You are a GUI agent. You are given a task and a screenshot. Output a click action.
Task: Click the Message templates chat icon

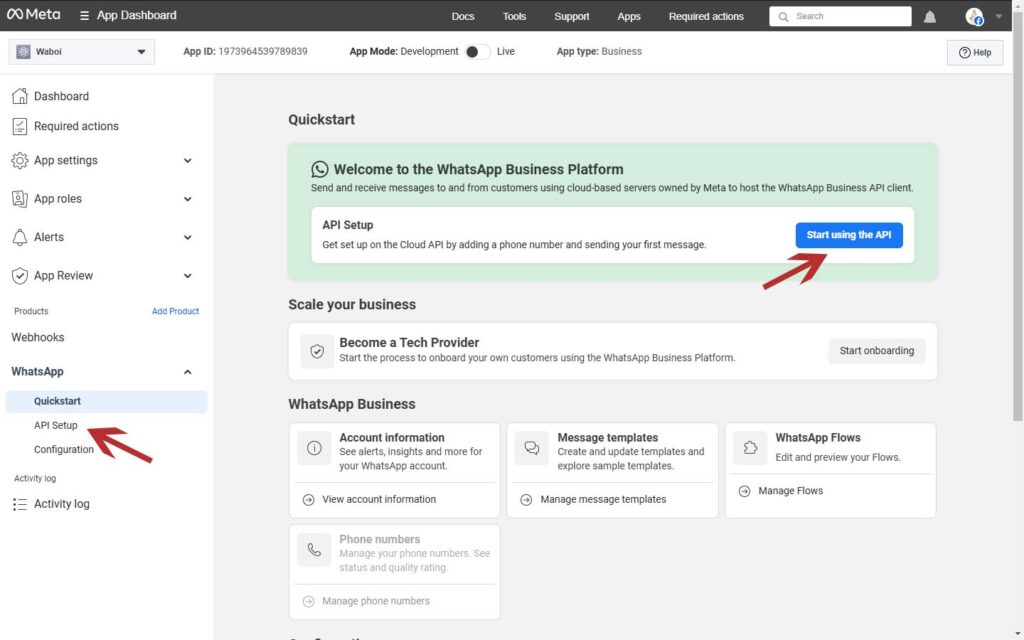click(x=532, y=448)
